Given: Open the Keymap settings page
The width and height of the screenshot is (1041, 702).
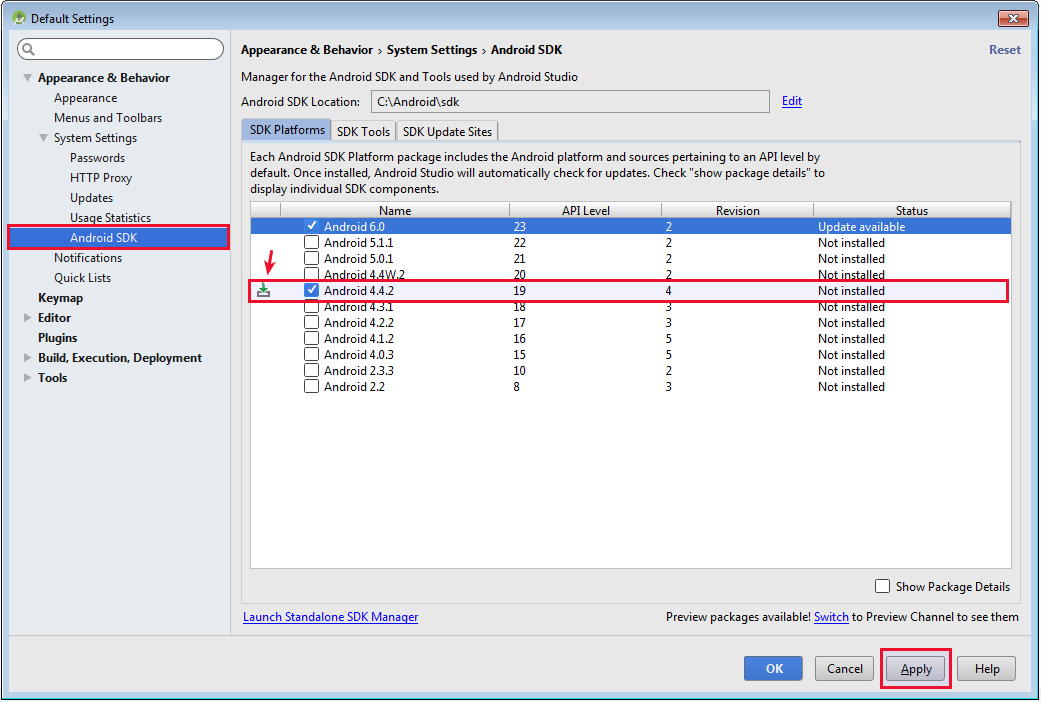Looking at the screenshot, I should coord(60,298).
